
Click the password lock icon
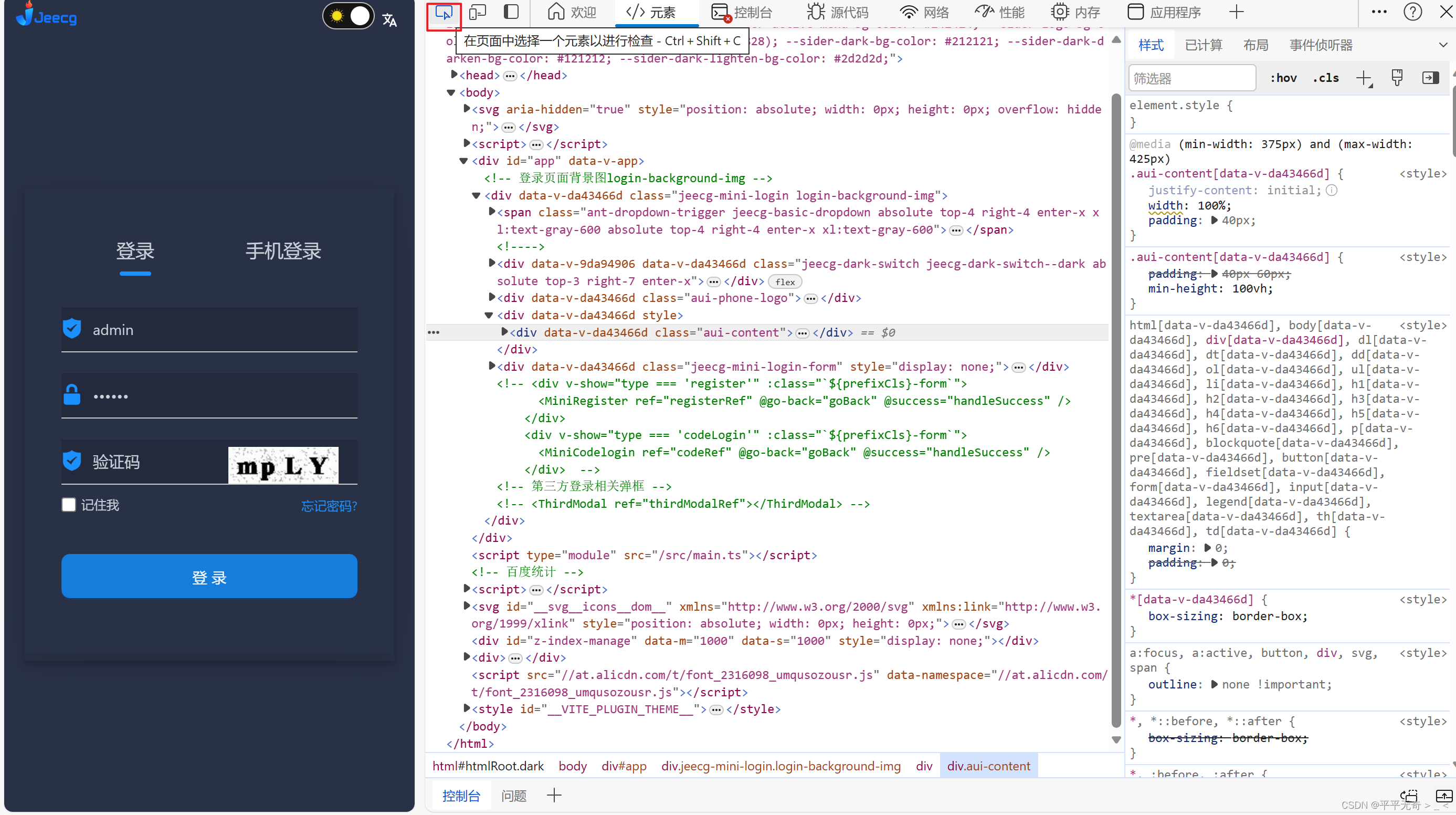[72, 395]
